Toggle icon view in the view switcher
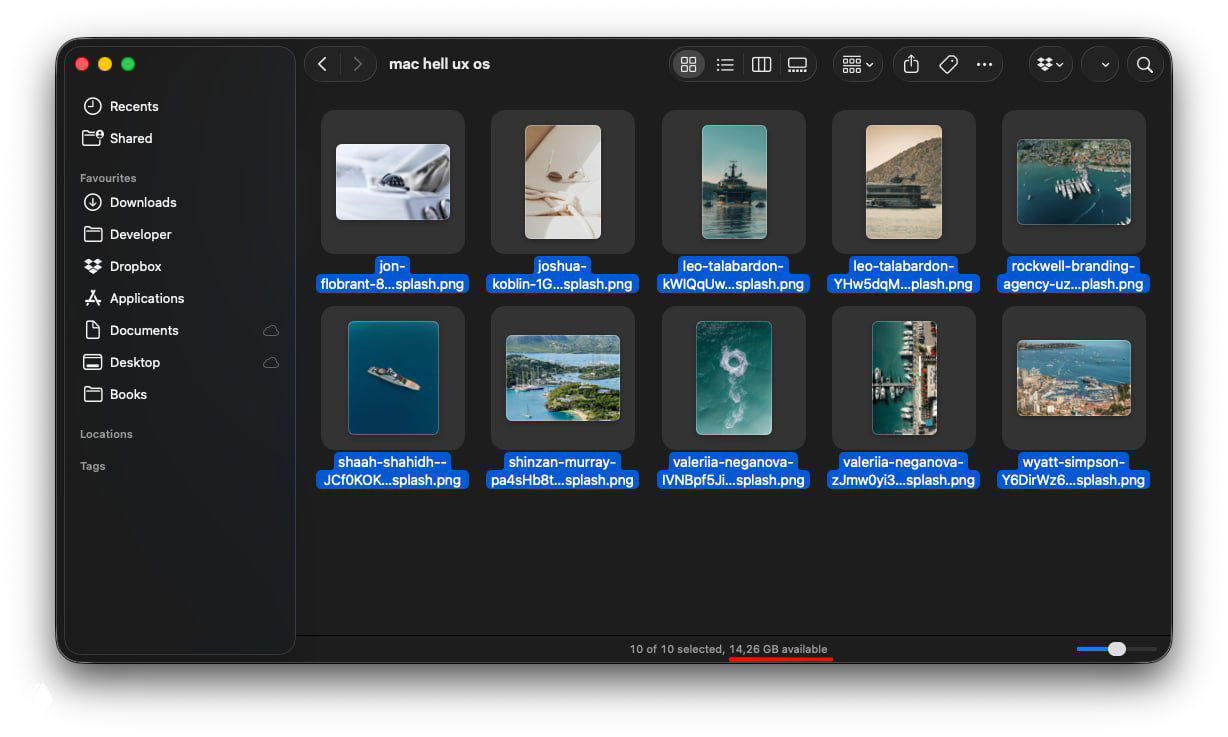 click(689, 64)
